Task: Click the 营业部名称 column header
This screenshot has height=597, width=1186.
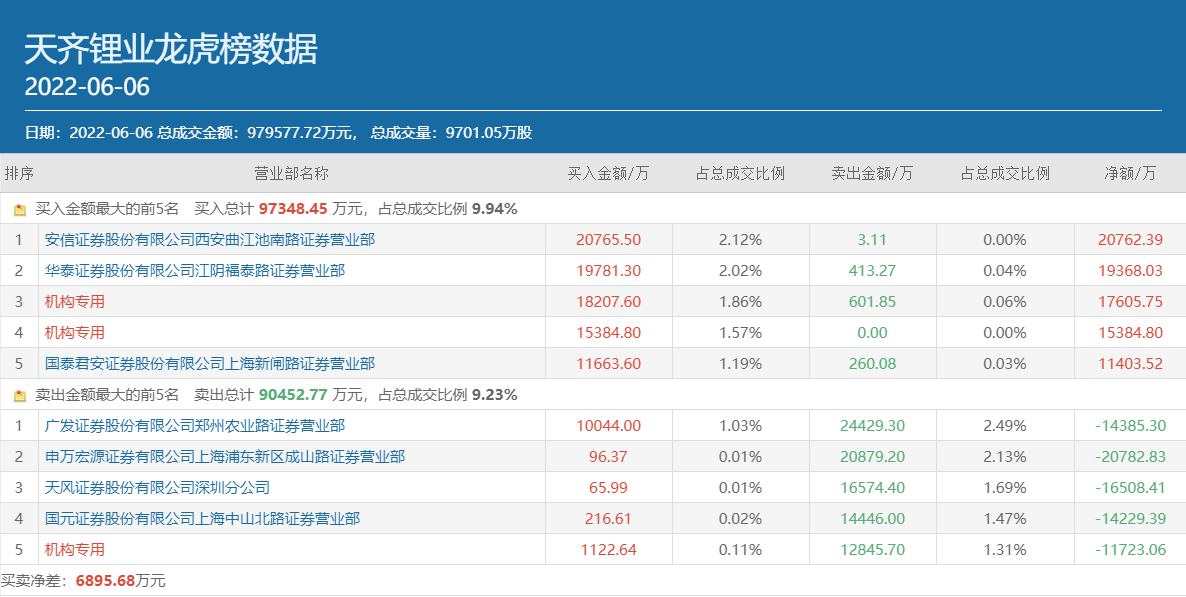Action: pos(291,174)
